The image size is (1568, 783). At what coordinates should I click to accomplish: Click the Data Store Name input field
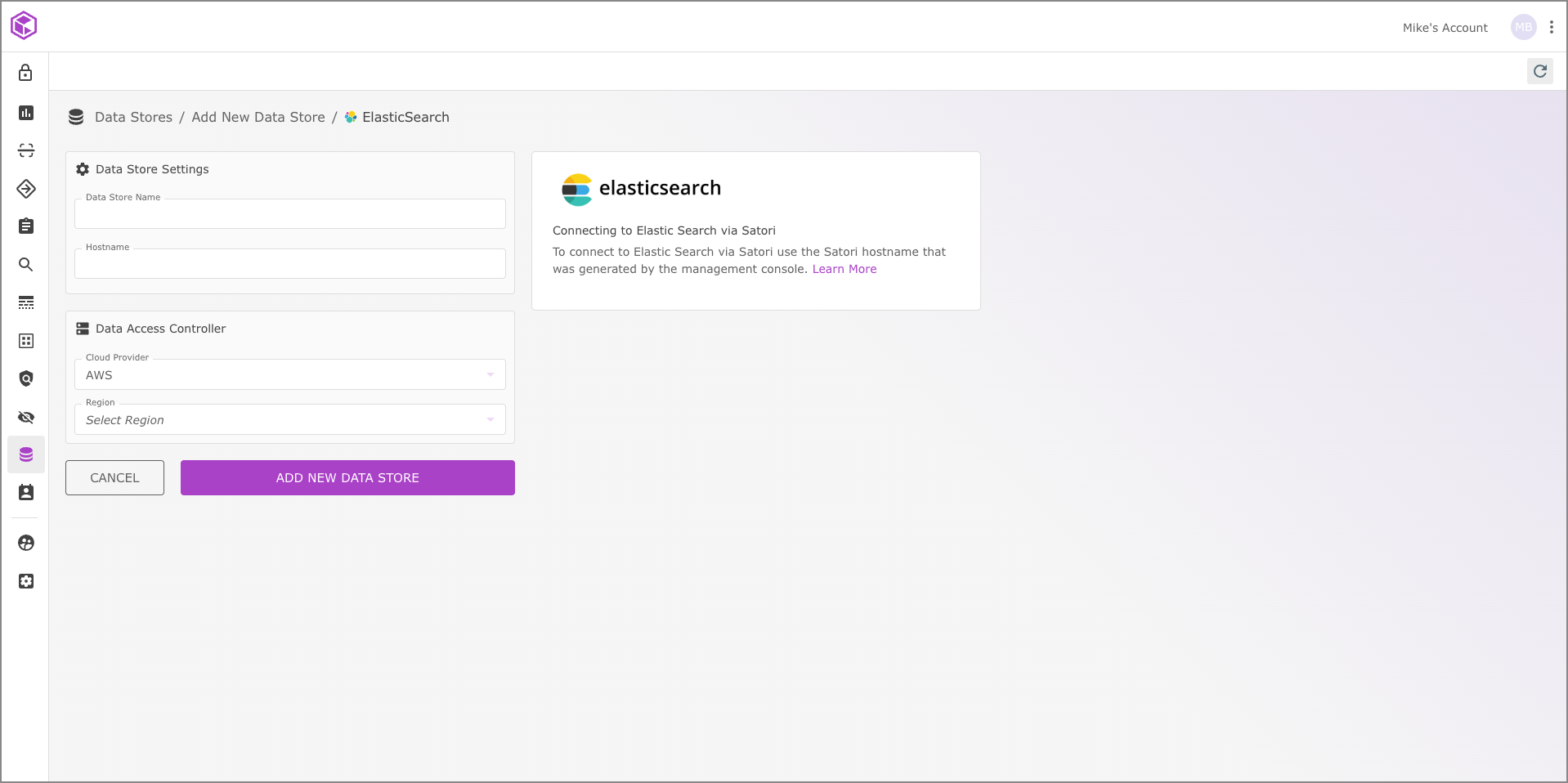pos(289,214)
